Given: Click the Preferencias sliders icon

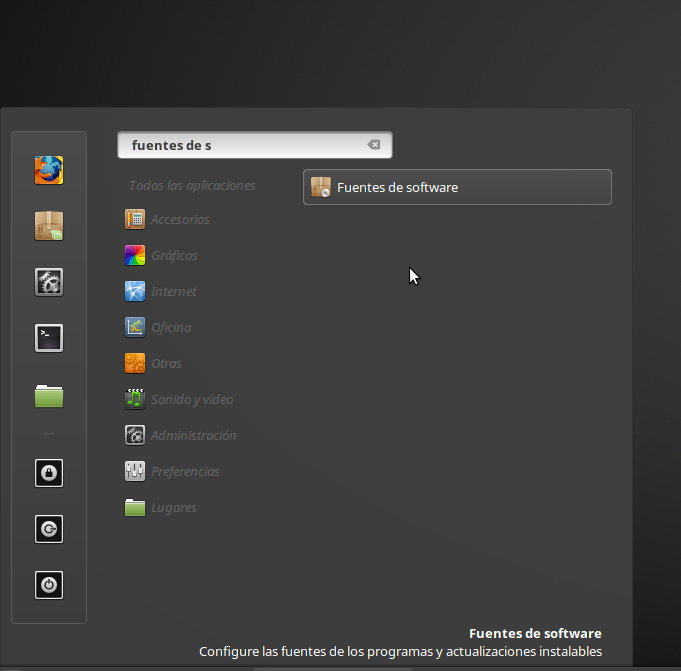Looking at the screenshot, I should [x=135, y=471].
